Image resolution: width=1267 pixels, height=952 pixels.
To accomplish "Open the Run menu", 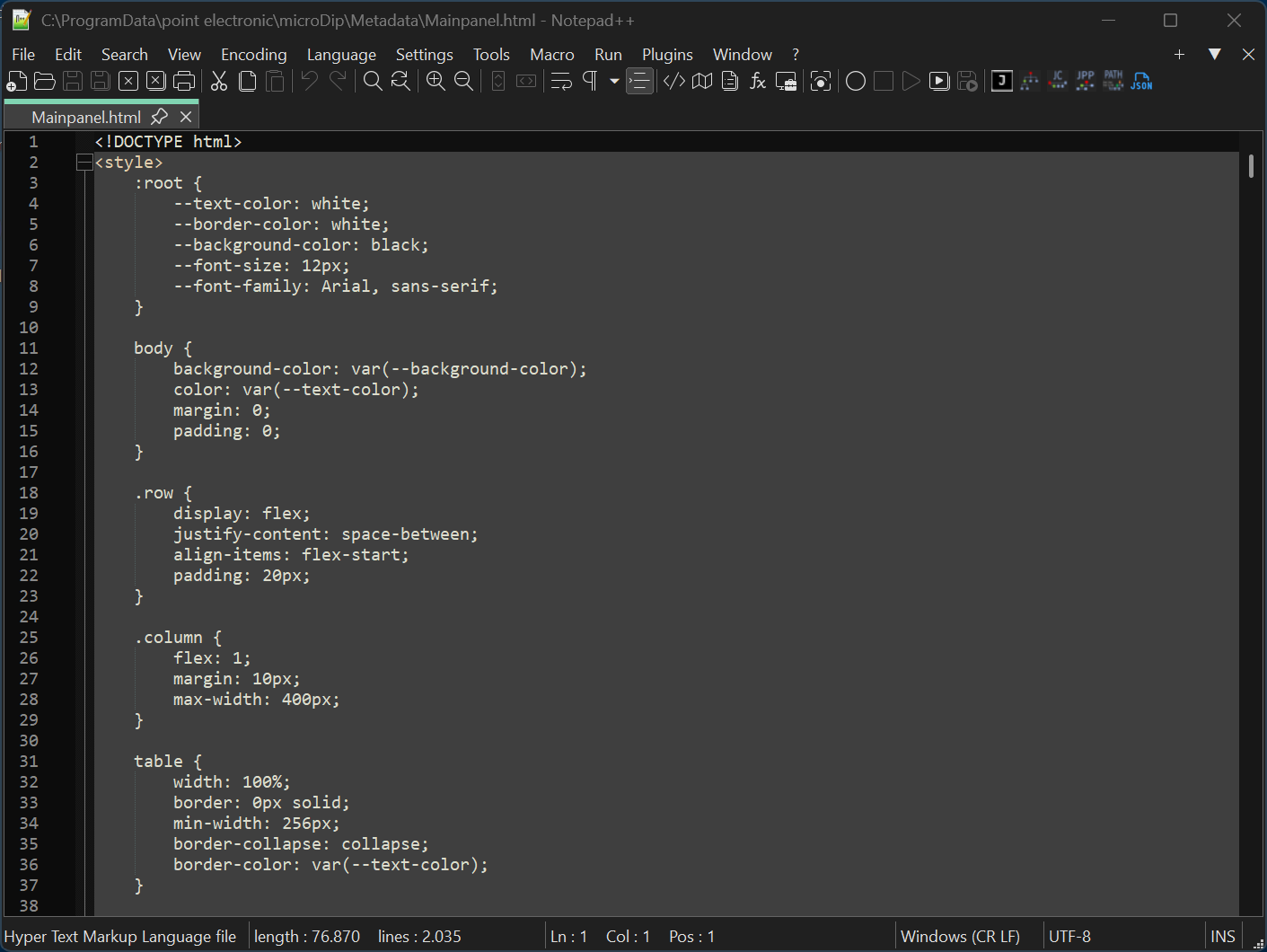I will pos(608,55).
